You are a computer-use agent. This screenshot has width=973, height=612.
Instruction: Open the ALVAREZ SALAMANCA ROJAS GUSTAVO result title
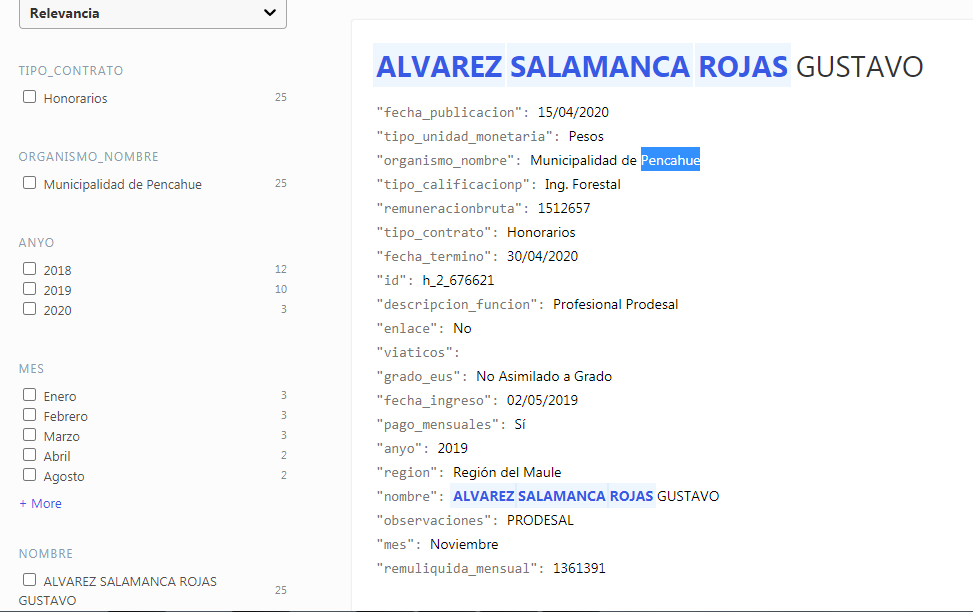pyautogui.click(x=649, y=66)
